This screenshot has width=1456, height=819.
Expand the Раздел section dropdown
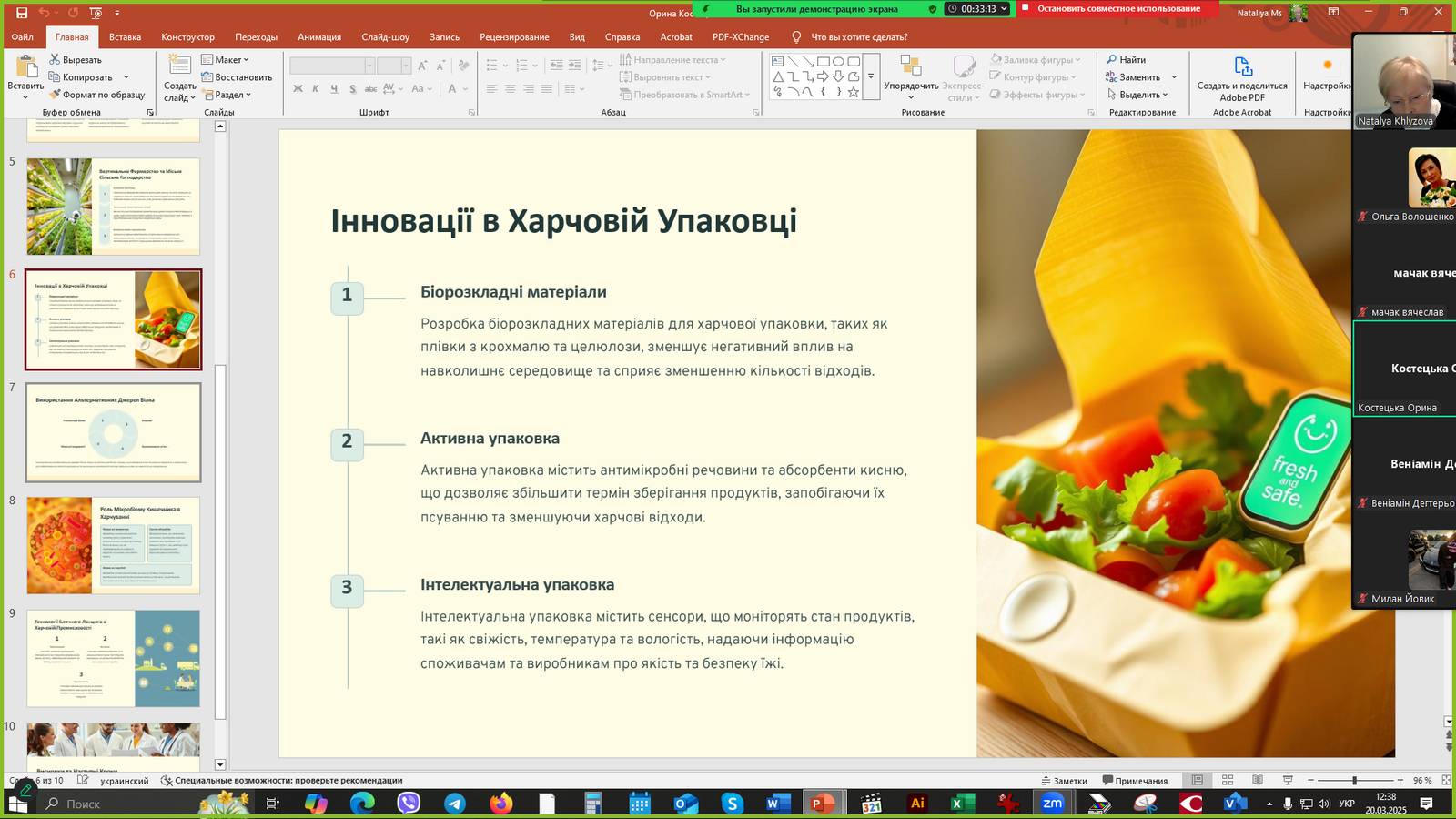227,95
